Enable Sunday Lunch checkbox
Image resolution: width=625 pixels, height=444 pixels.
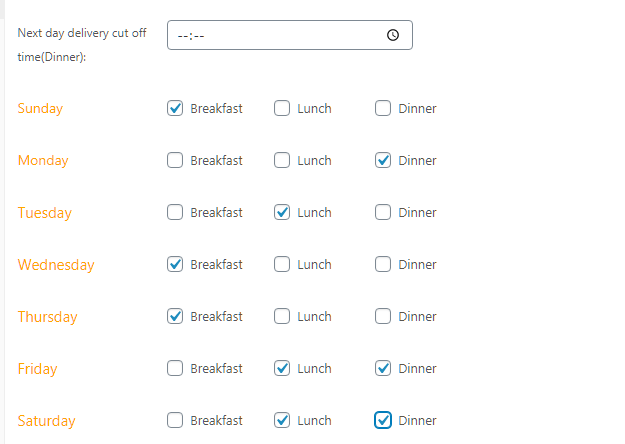tap(282, 108)
